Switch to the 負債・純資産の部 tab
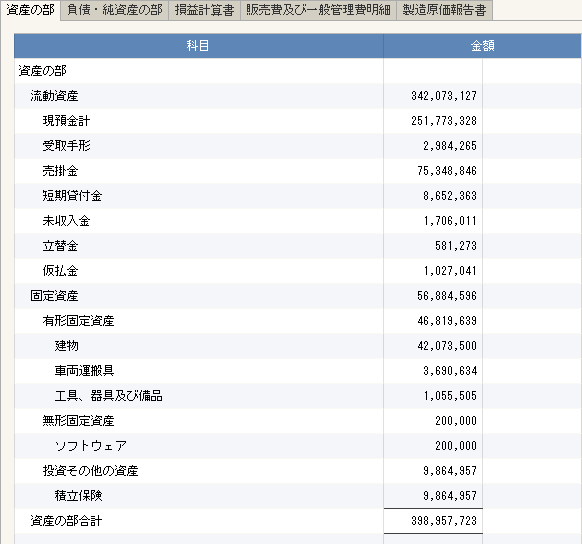 point(115,10)
